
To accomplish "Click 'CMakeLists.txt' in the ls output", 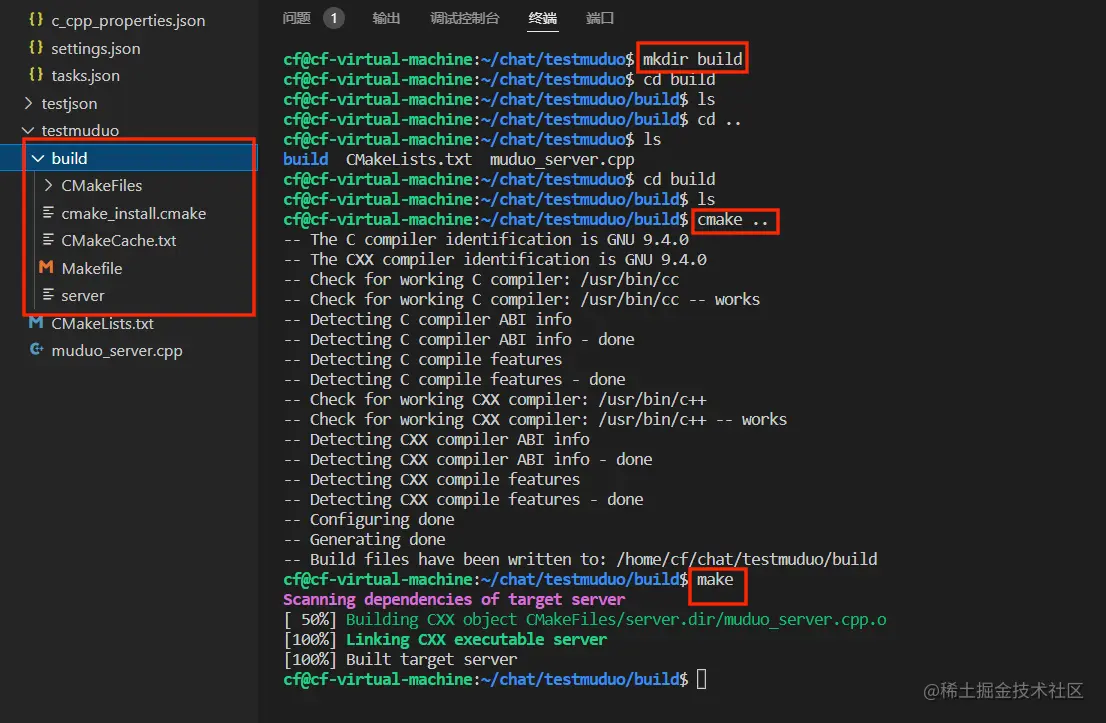I will (x=408, y=159).
